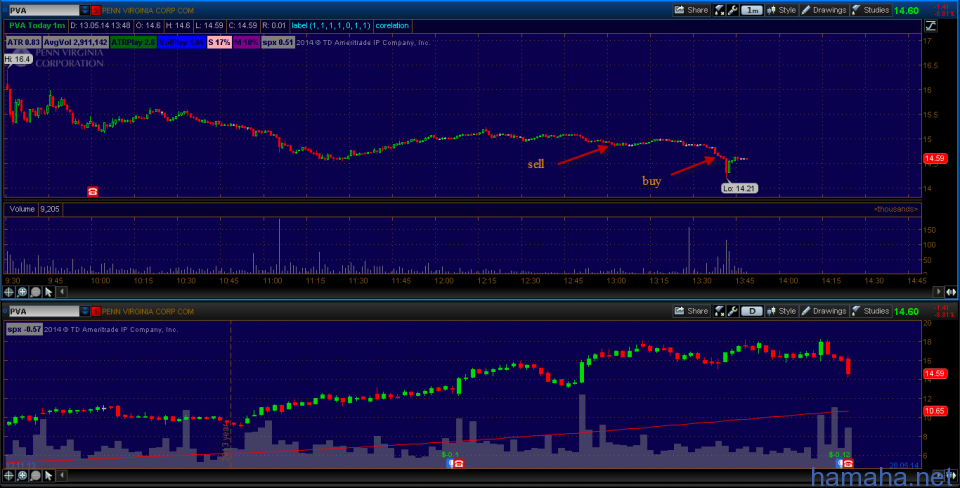This screenshot has width=960, height=488.
Task: Select the pointer cursor tool on upper chart
Action: click(x=48, y=292)
